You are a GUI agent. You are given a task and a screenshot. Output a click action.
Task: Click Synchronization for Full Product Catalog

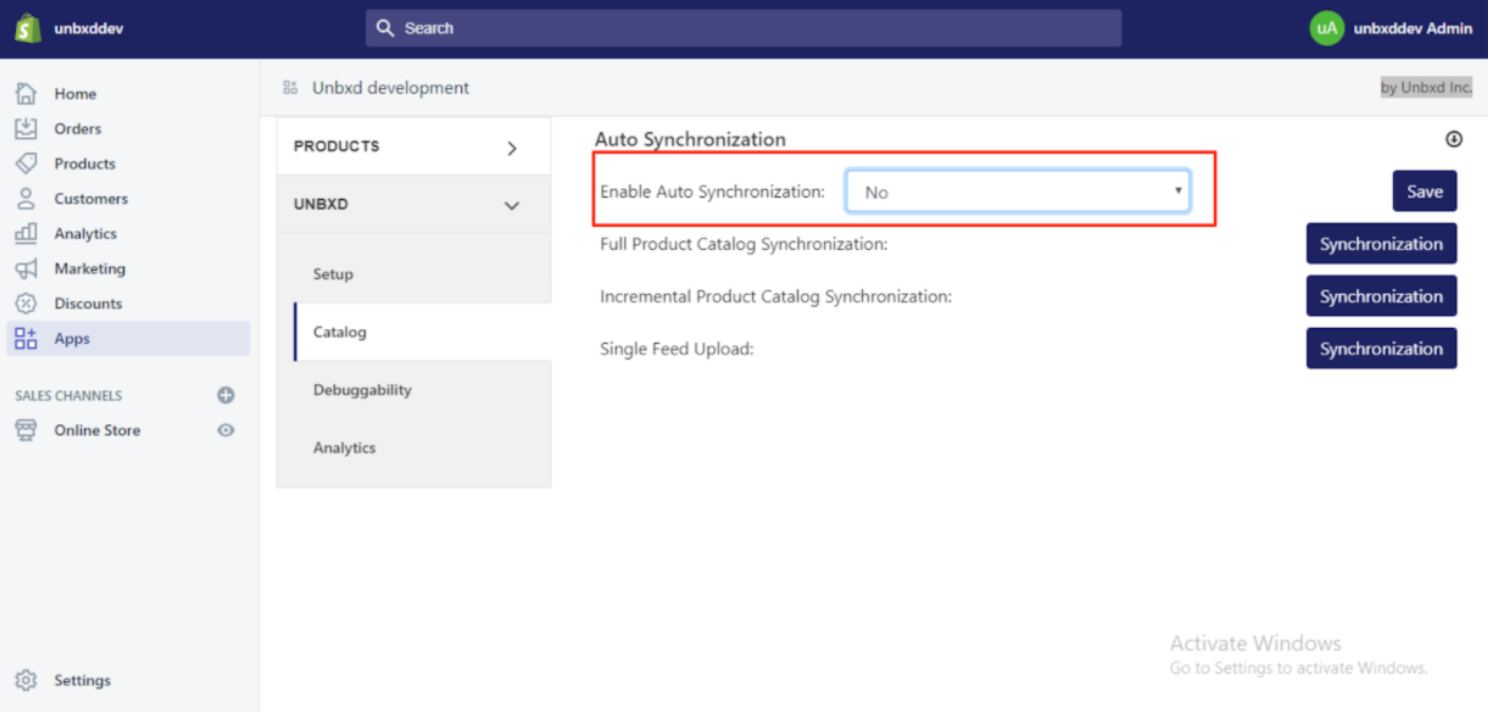tap(1381, 244)
